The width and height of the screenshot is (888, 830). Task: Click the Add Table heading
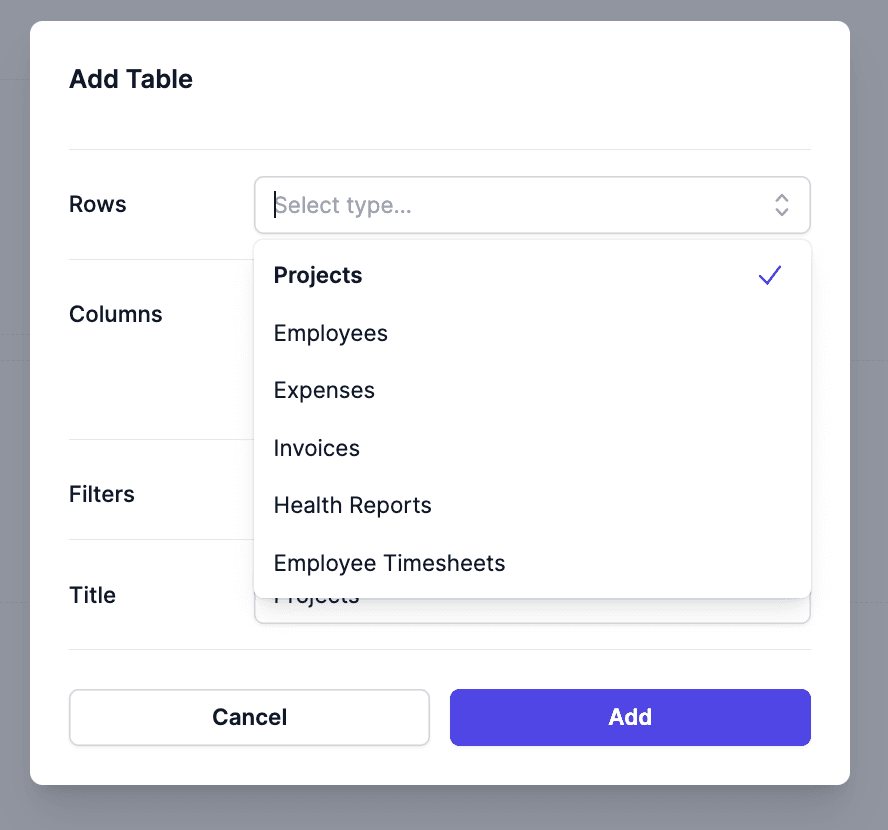click(x=130, y=79)
